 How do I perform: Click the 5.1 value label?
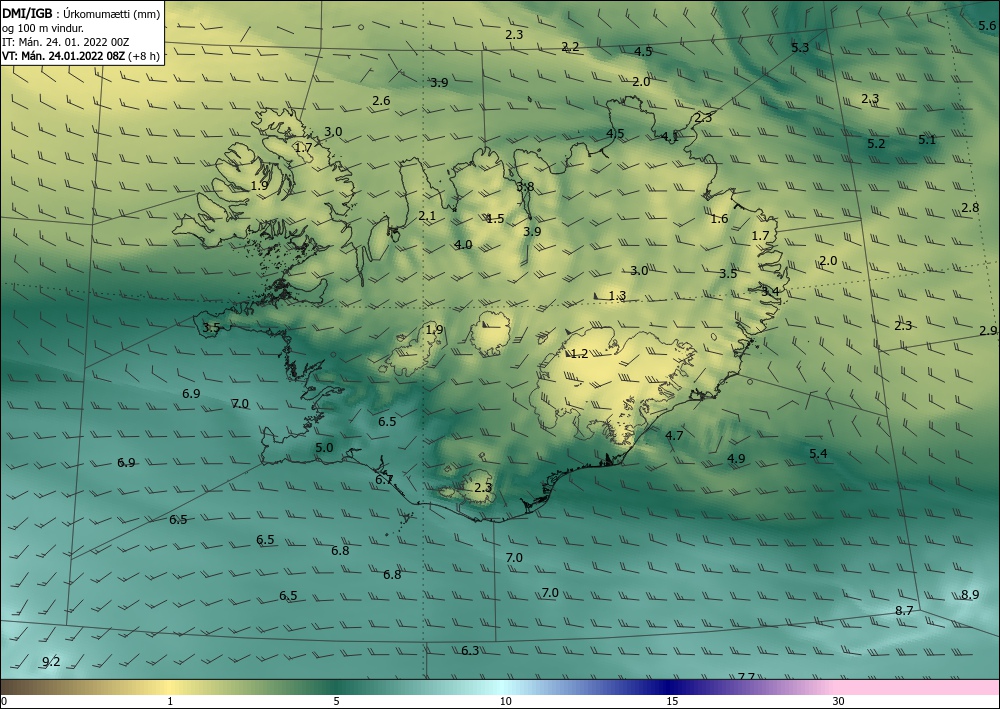point(927,140)
